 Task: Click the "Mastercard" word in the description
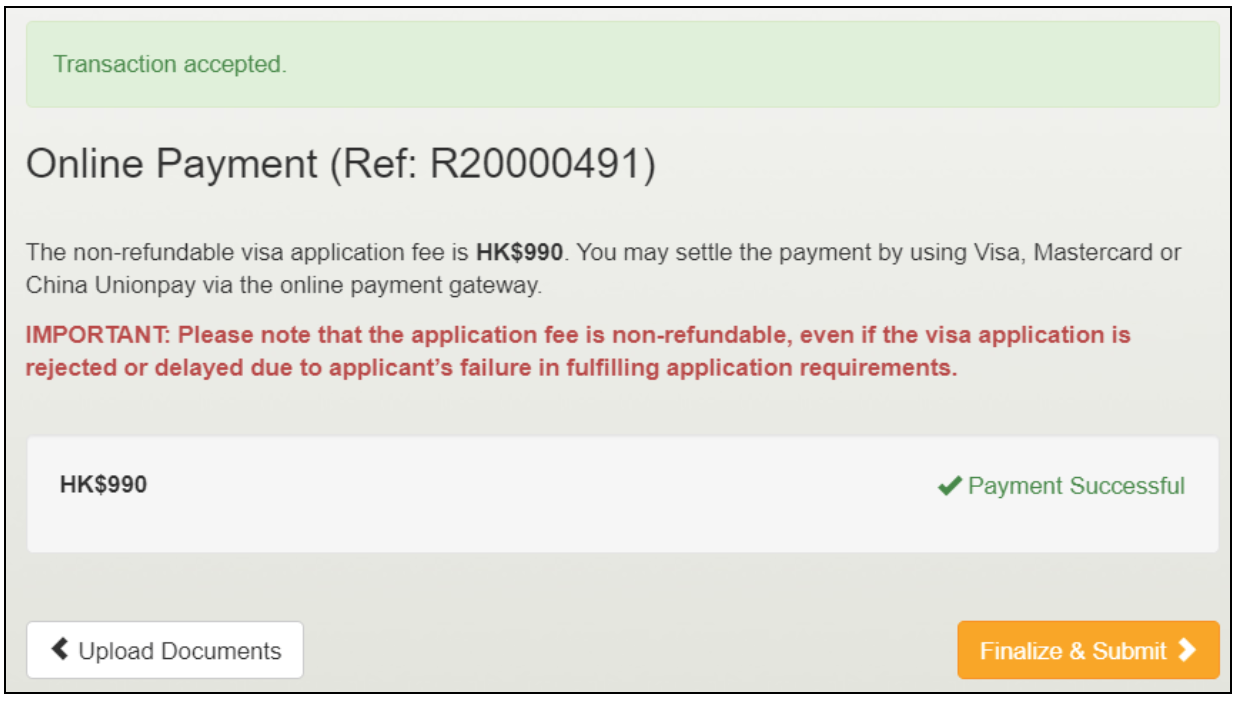click(x=1094, y=252)
